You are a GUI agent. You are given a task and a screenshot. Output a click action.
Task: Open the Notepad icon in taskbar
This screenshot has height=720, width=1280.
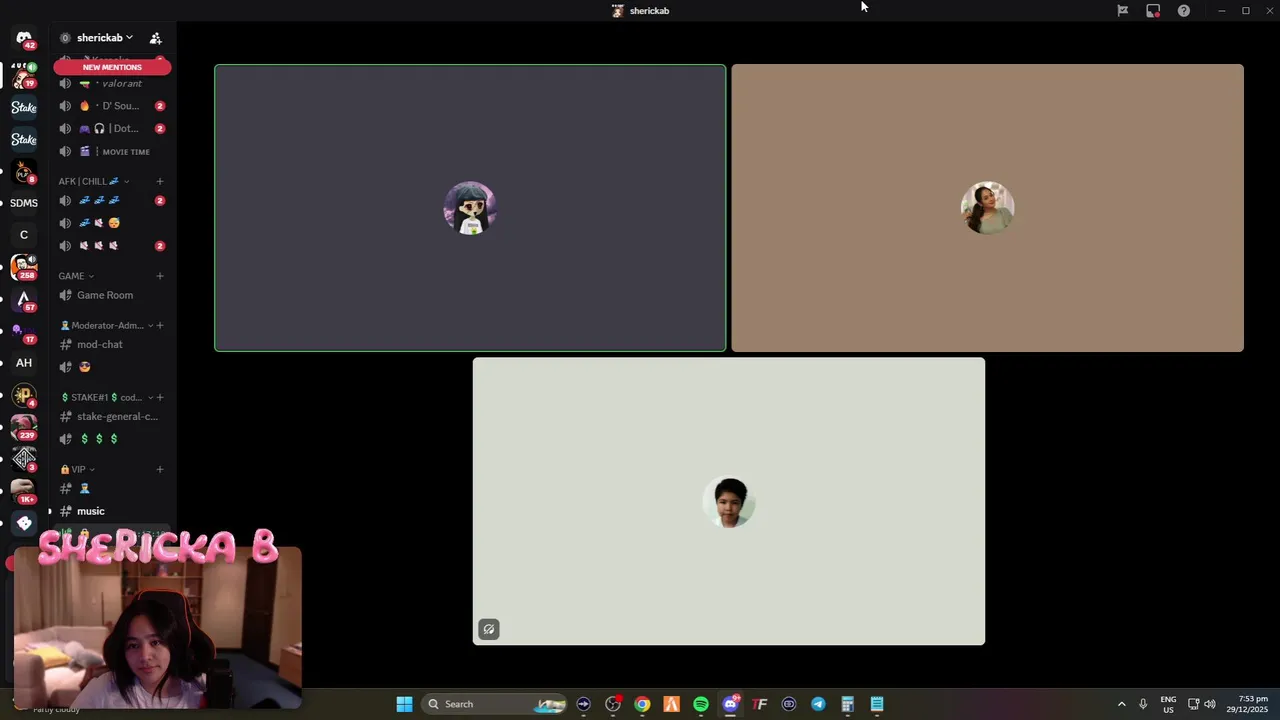877,704
